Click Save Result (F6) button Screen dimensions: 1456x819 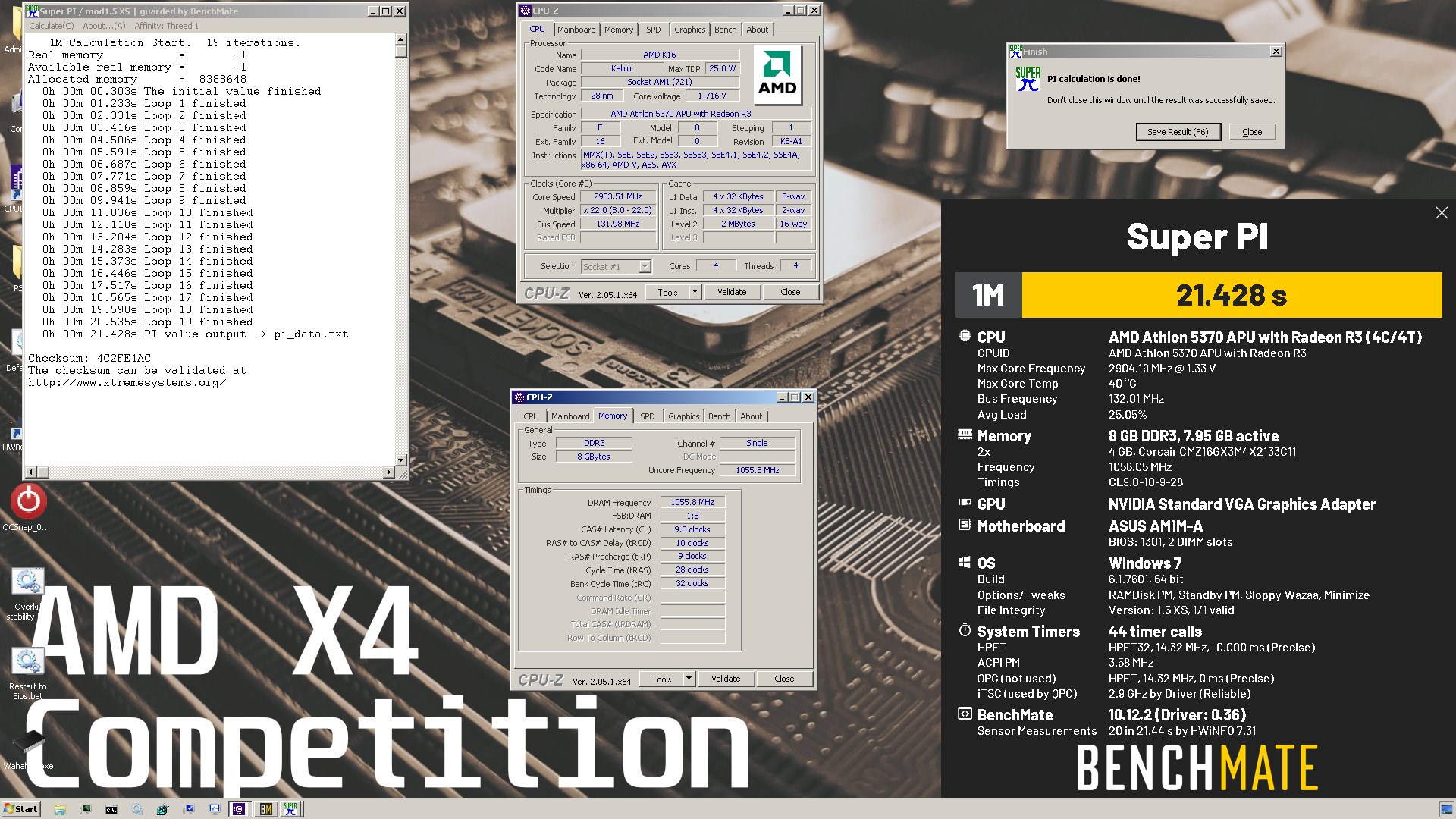click(1178, 132)
